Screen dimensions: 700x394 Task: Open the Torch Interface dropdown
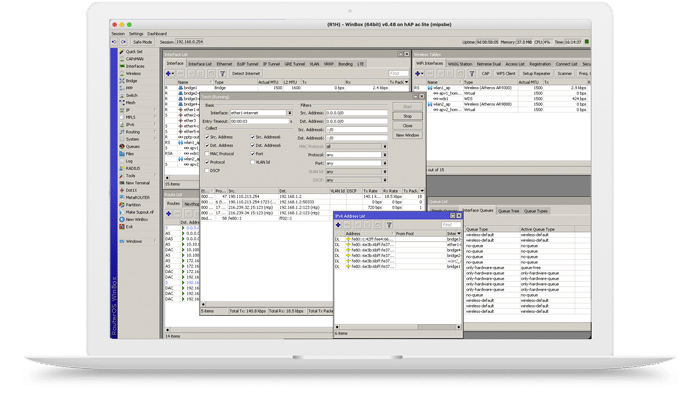click(290, 113)
